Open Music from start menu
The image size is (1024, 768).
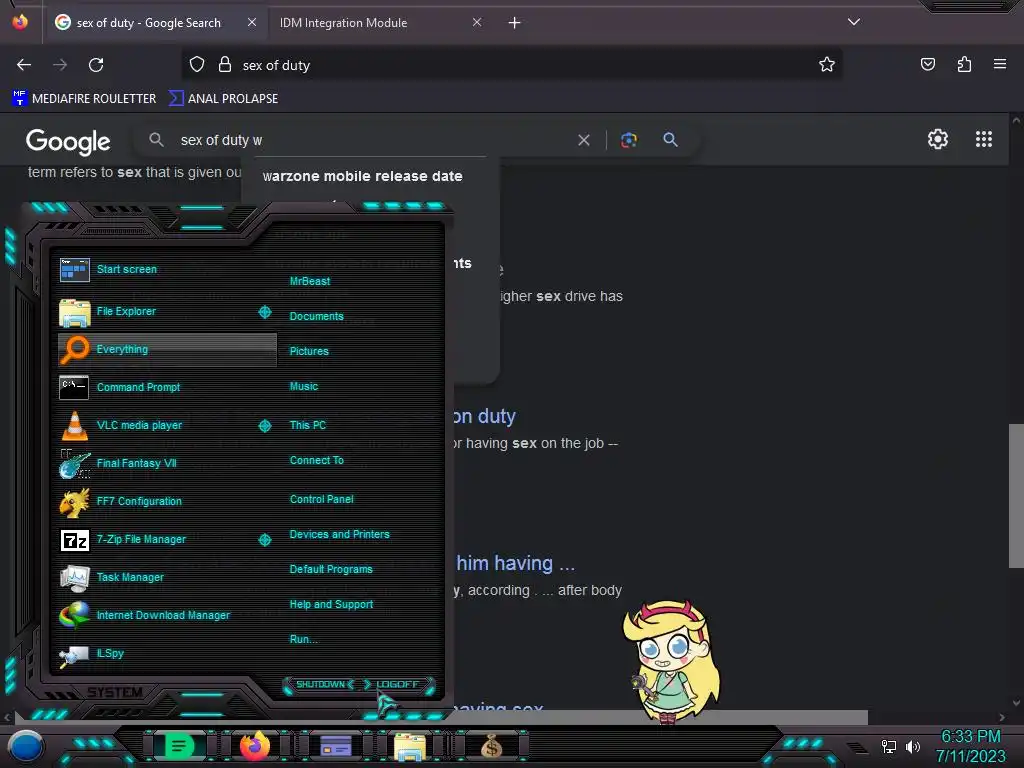point(304,387)
